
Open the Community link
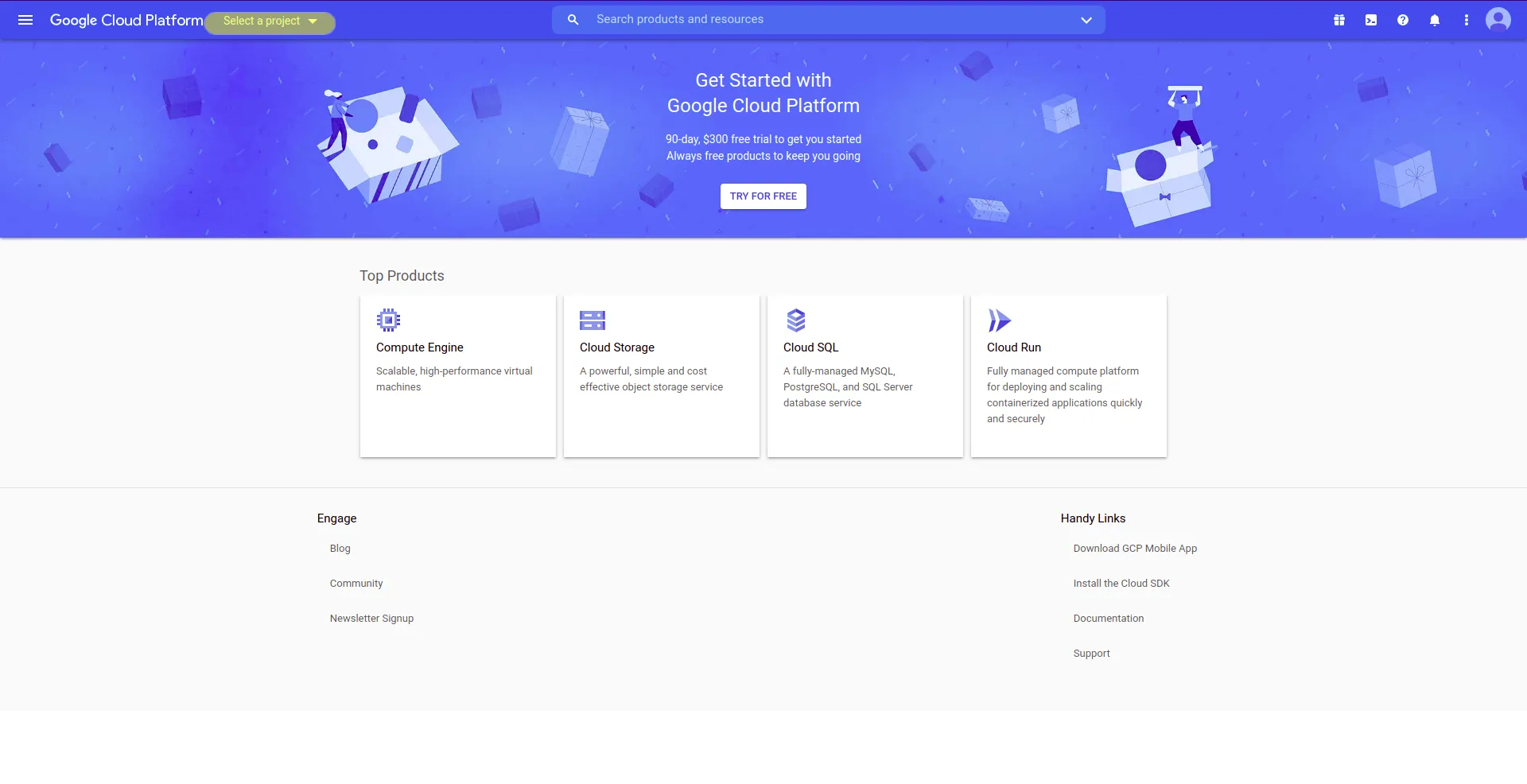[356, 584]
